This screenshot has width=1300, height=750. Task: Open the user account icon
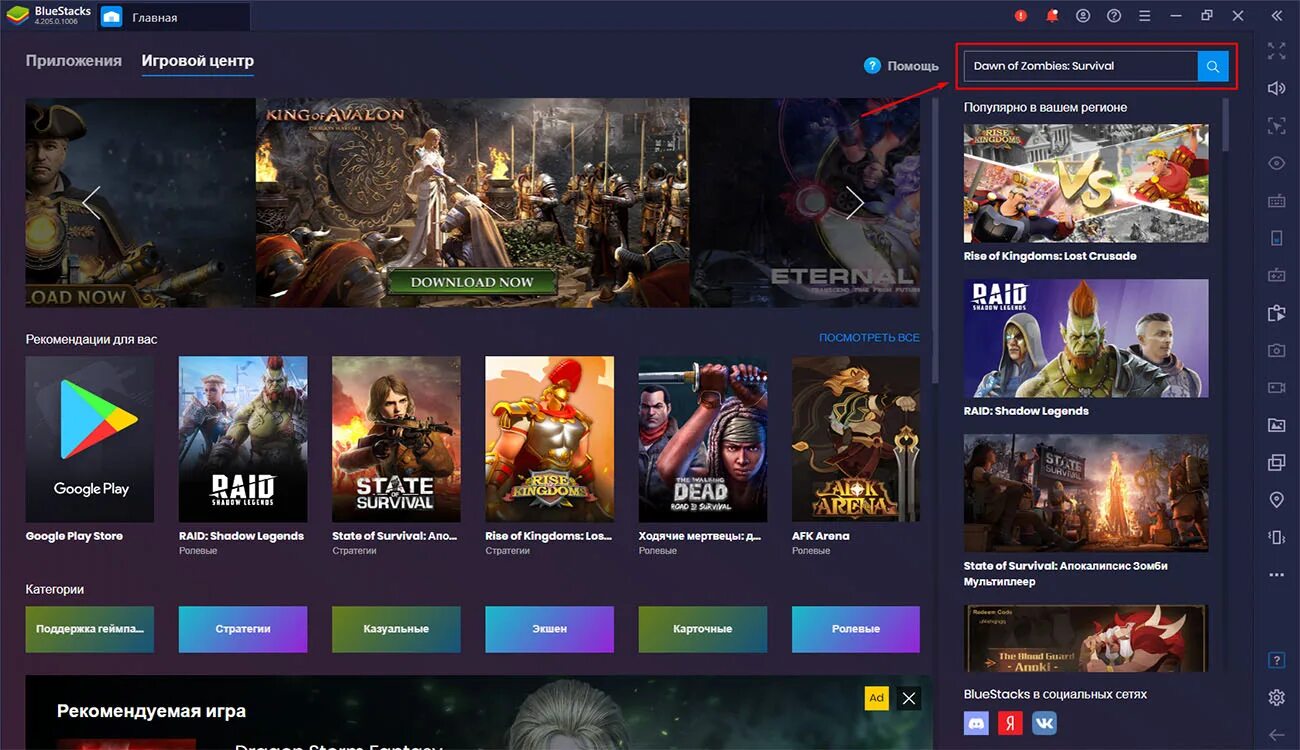point(1083,16)
